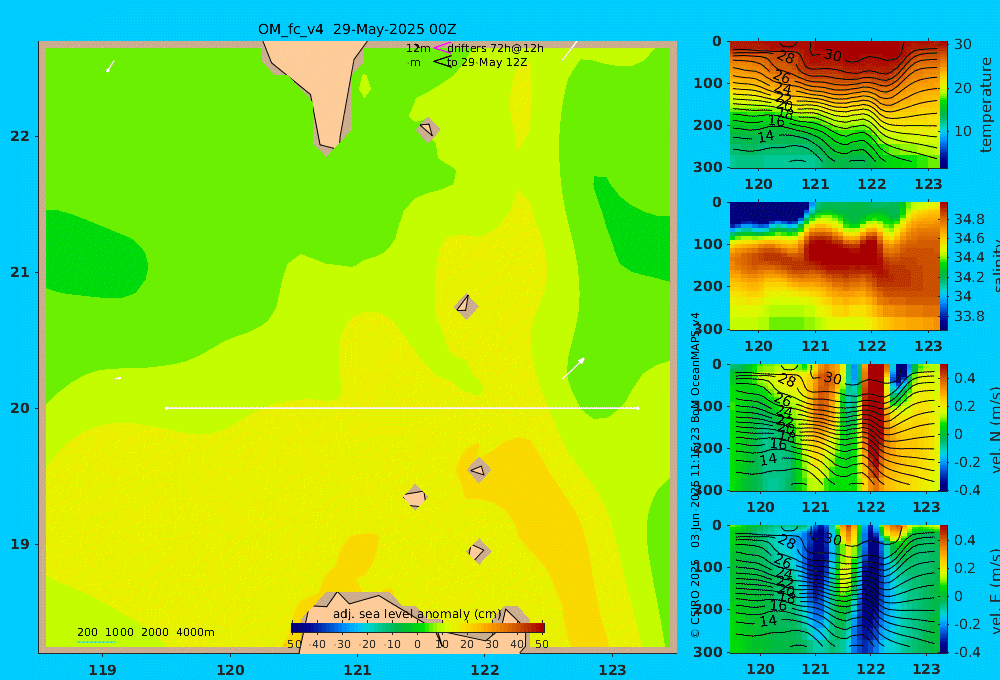
Task: Click the island marker near 22N 121.5E
Action: coord(428,129)
